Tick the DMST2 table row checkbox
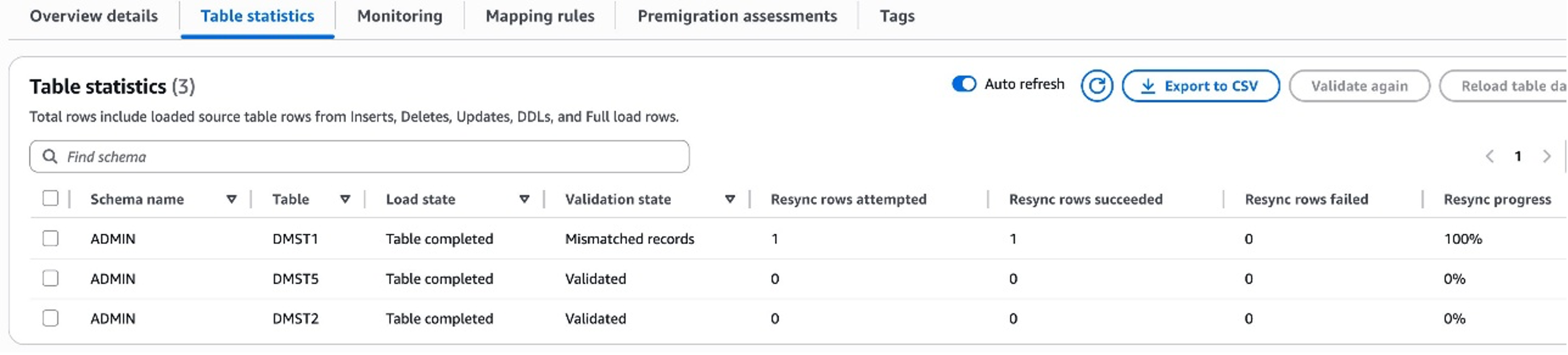The image size is (1568, 355). [50, 318]
